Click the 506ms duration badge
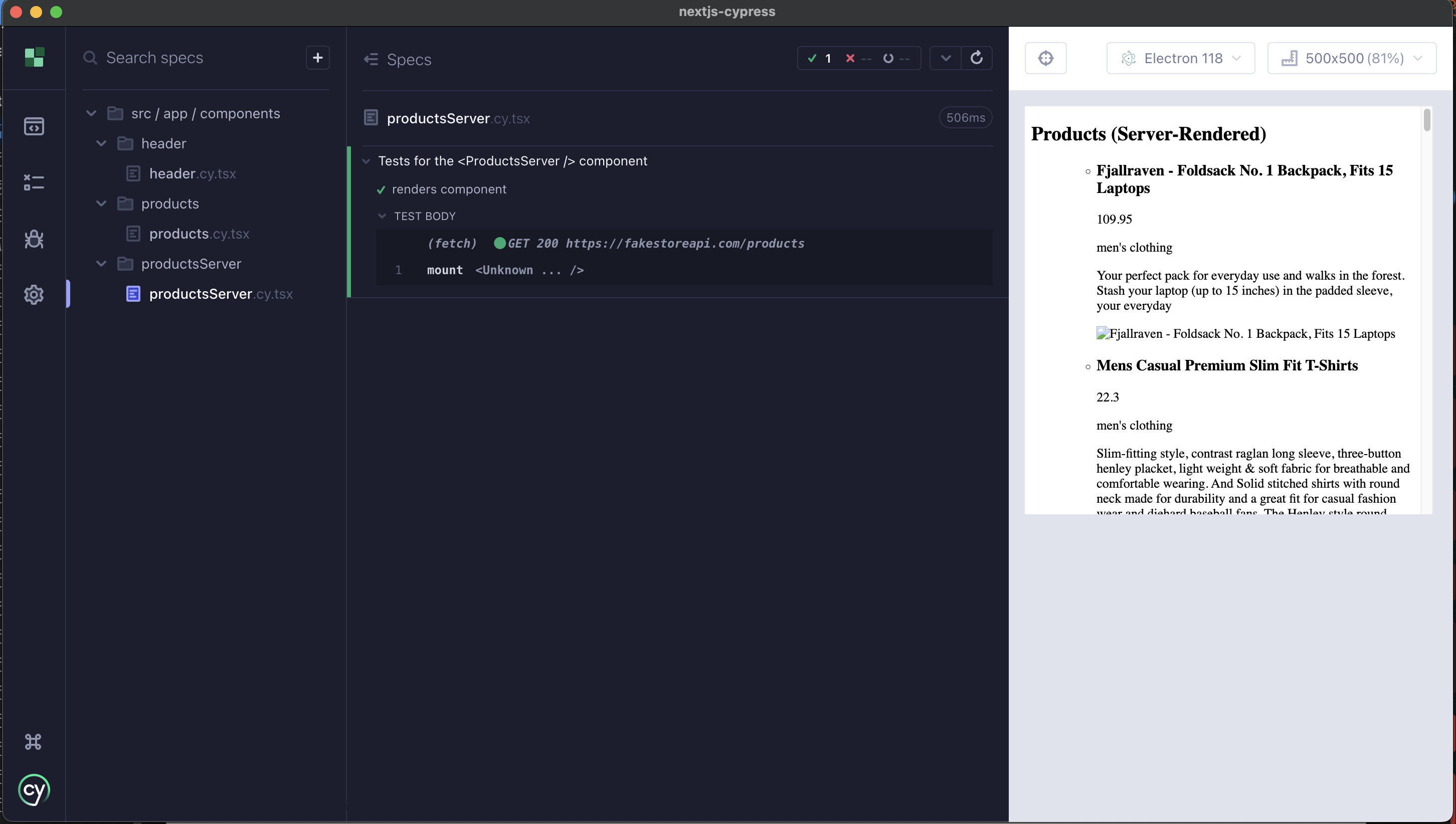This screenshot has height=824, width=1456. point(965,118)
